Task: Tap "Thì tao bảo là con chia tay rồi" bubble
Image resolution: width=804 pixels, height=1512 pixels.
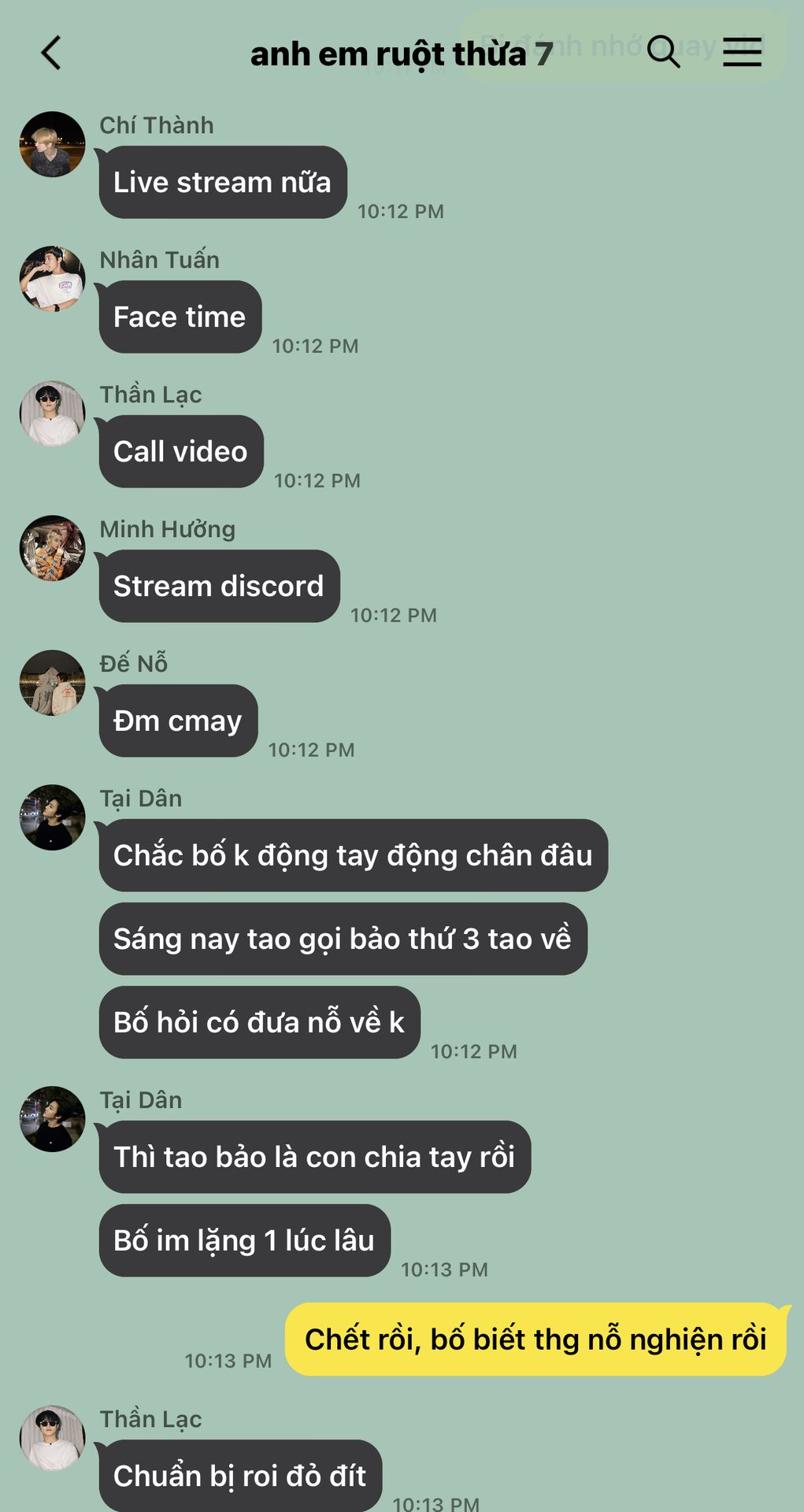Action: (x=314, y=1157)
